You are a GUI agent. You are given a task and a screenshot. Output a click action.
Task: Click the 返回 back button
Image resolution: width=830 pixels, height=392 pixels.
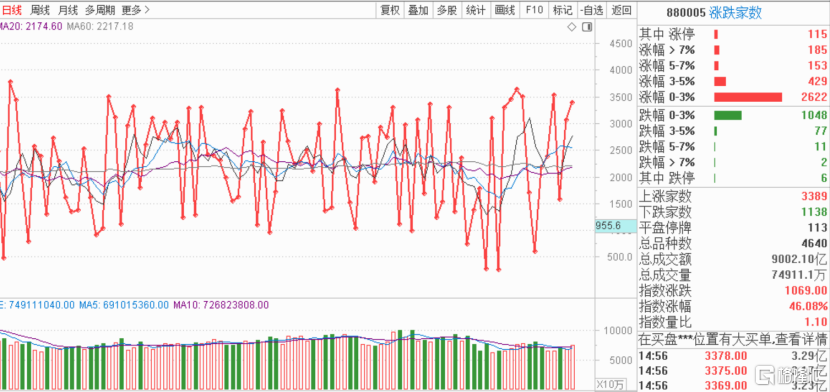click(621, 10)
